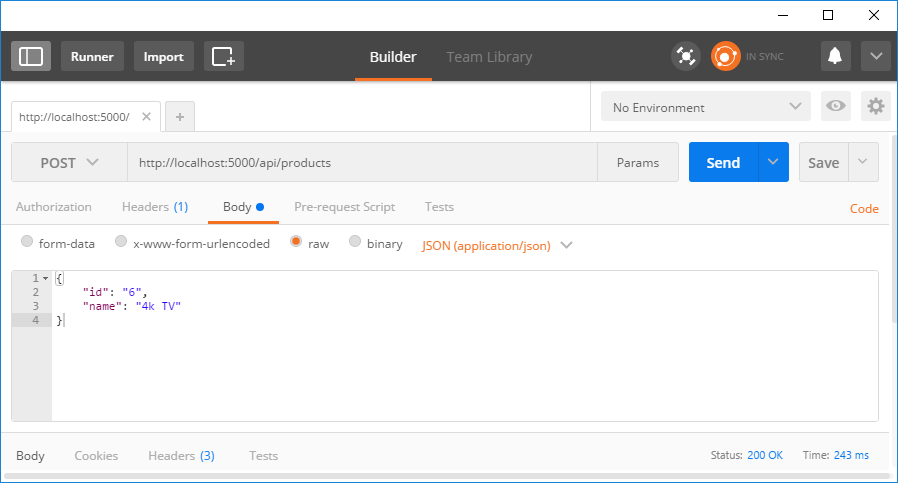Add a new request tab
Image resolution: width=898 pixels, height=483 pixels.
[x=180, y=117]
